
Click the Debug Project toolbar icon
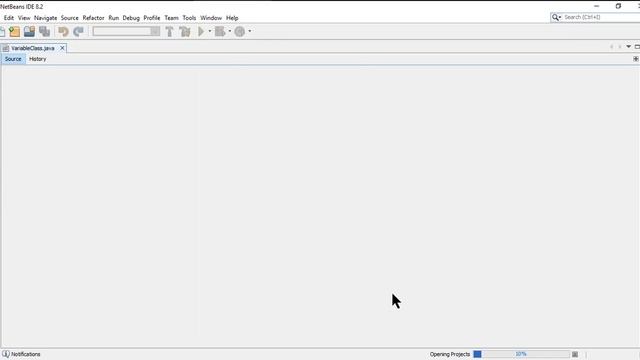220,31
